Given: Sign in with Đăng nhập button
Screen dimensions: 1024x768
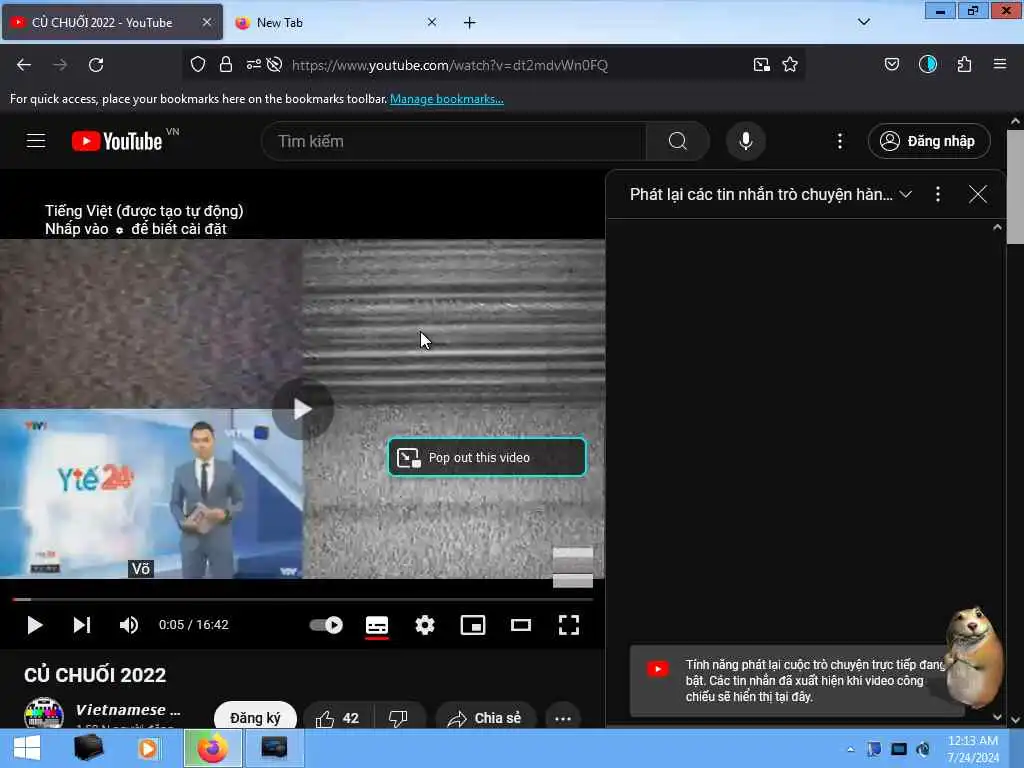Looking at the screenshot, I should click(x=929, y=141).
